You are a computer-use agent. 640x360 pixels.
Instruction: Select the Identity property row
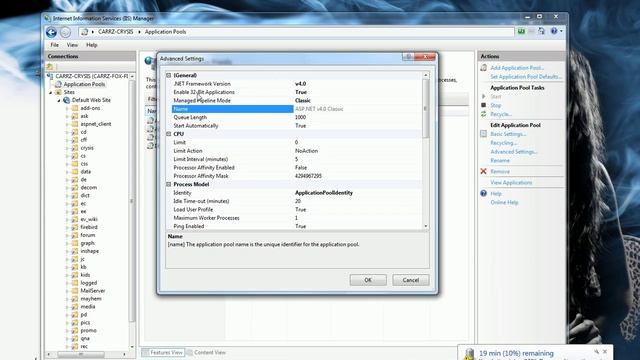click(297, 193)
